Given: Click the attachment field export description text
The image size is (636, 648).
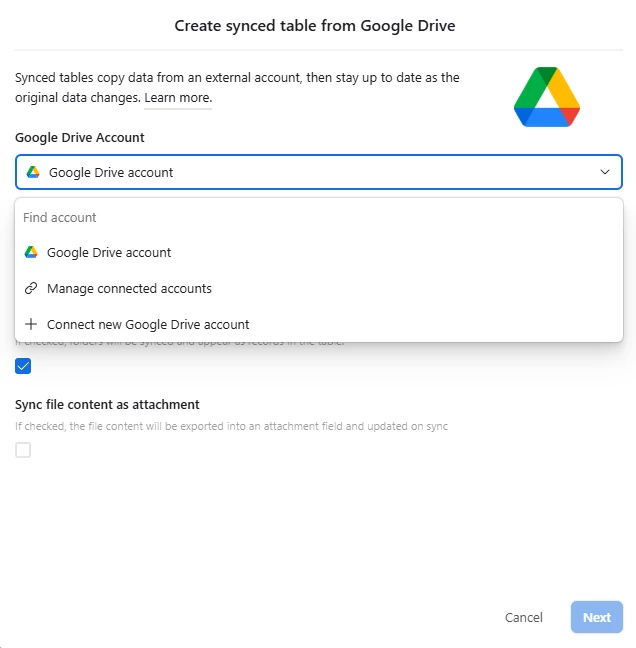Looking at the screenshot, I should [231, 426].
